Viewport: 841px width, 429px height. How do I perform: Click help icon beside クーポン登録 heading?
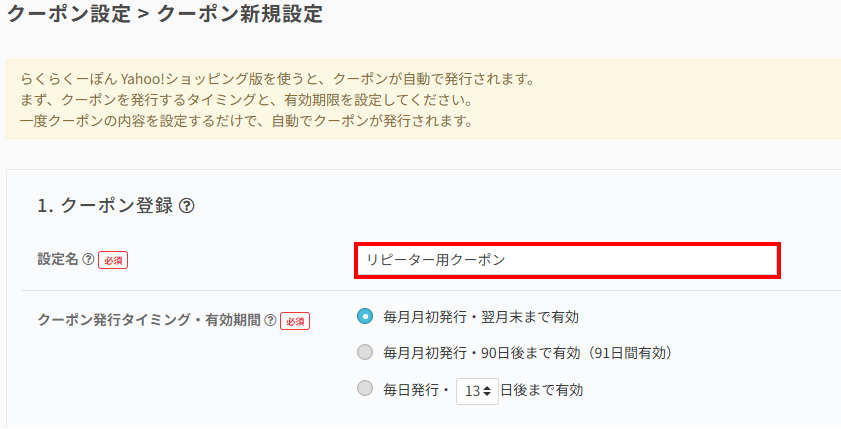[x=186, y=206]
